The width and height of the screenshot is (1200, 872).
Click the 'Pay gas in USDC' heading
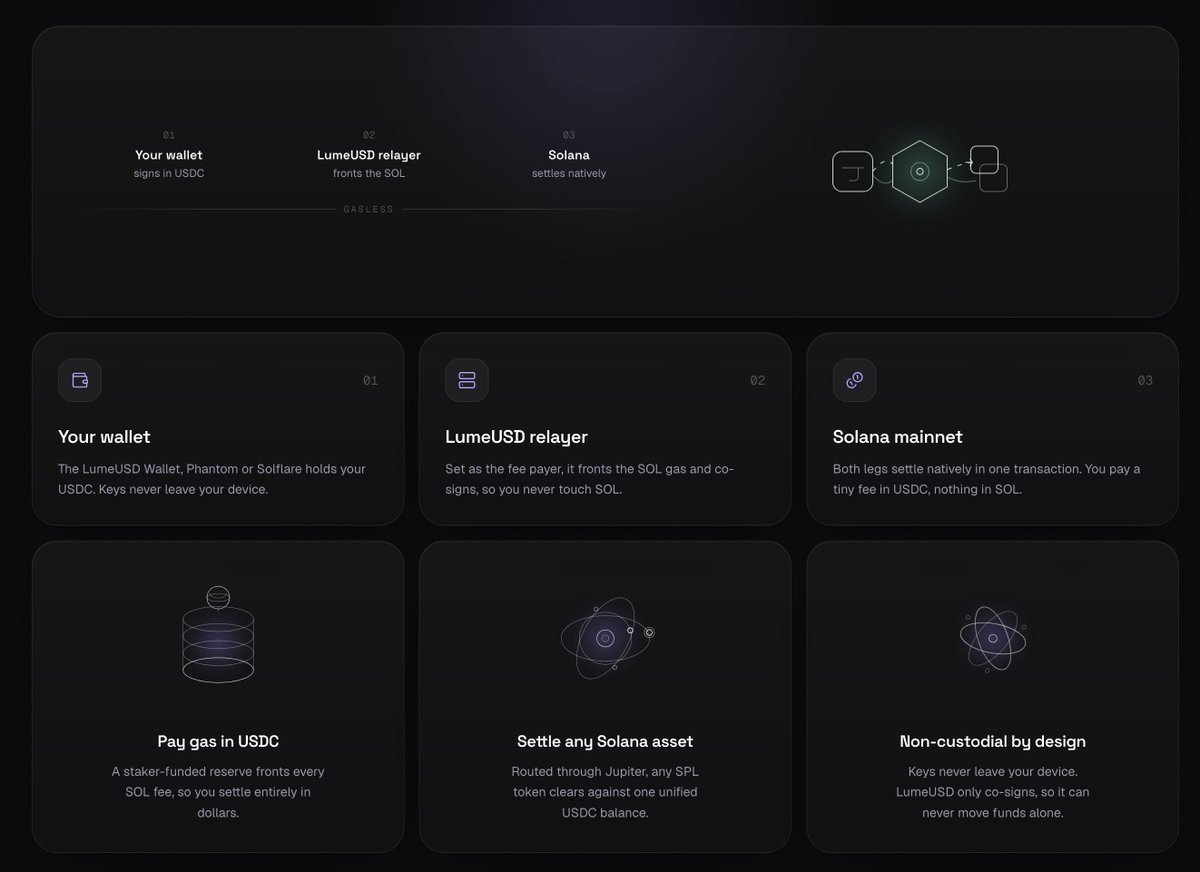[218, 741]
